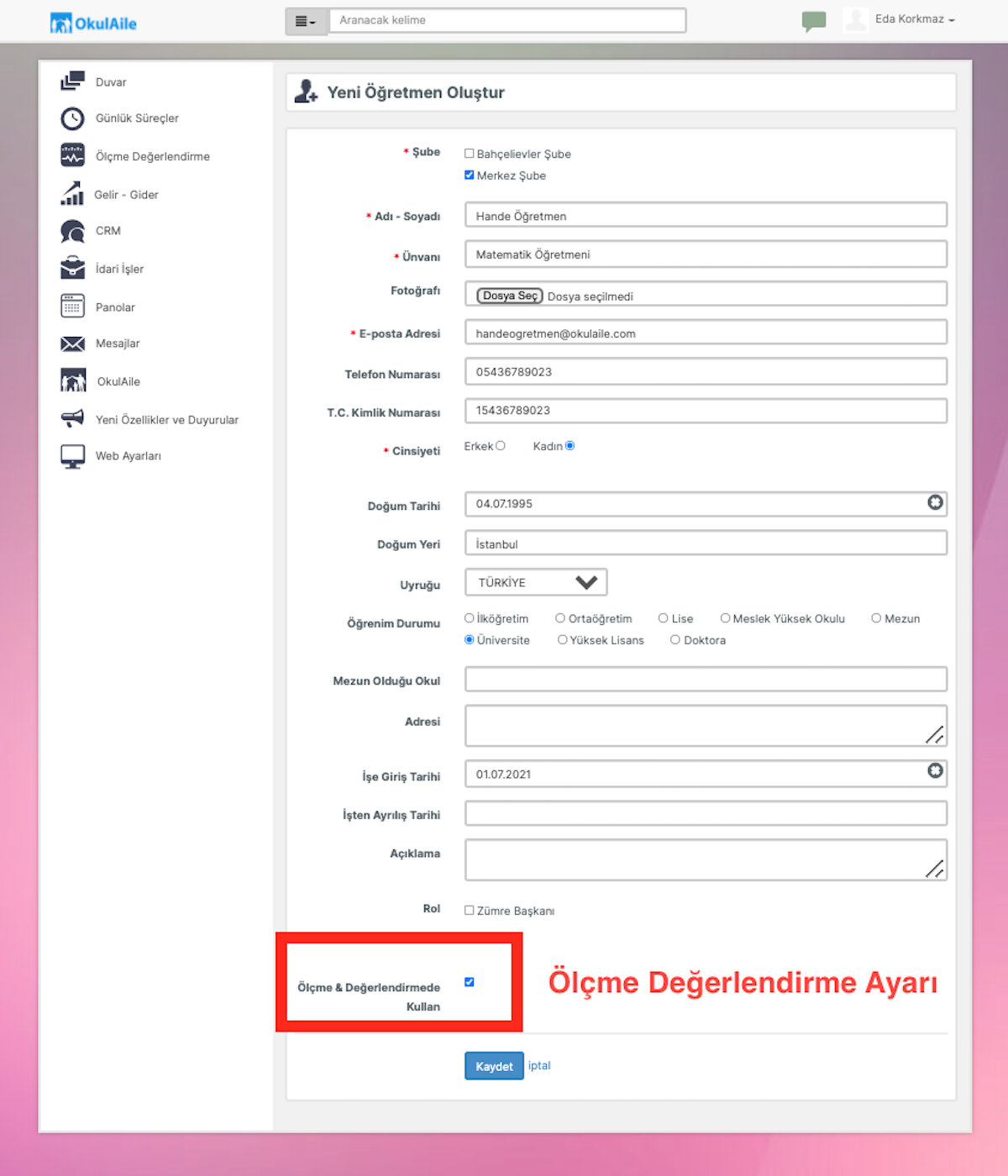Open the Gelir - Gider chart icon
This screenshot has width=1008, height=1176.
pyautogui.click(x=72, y=193)
